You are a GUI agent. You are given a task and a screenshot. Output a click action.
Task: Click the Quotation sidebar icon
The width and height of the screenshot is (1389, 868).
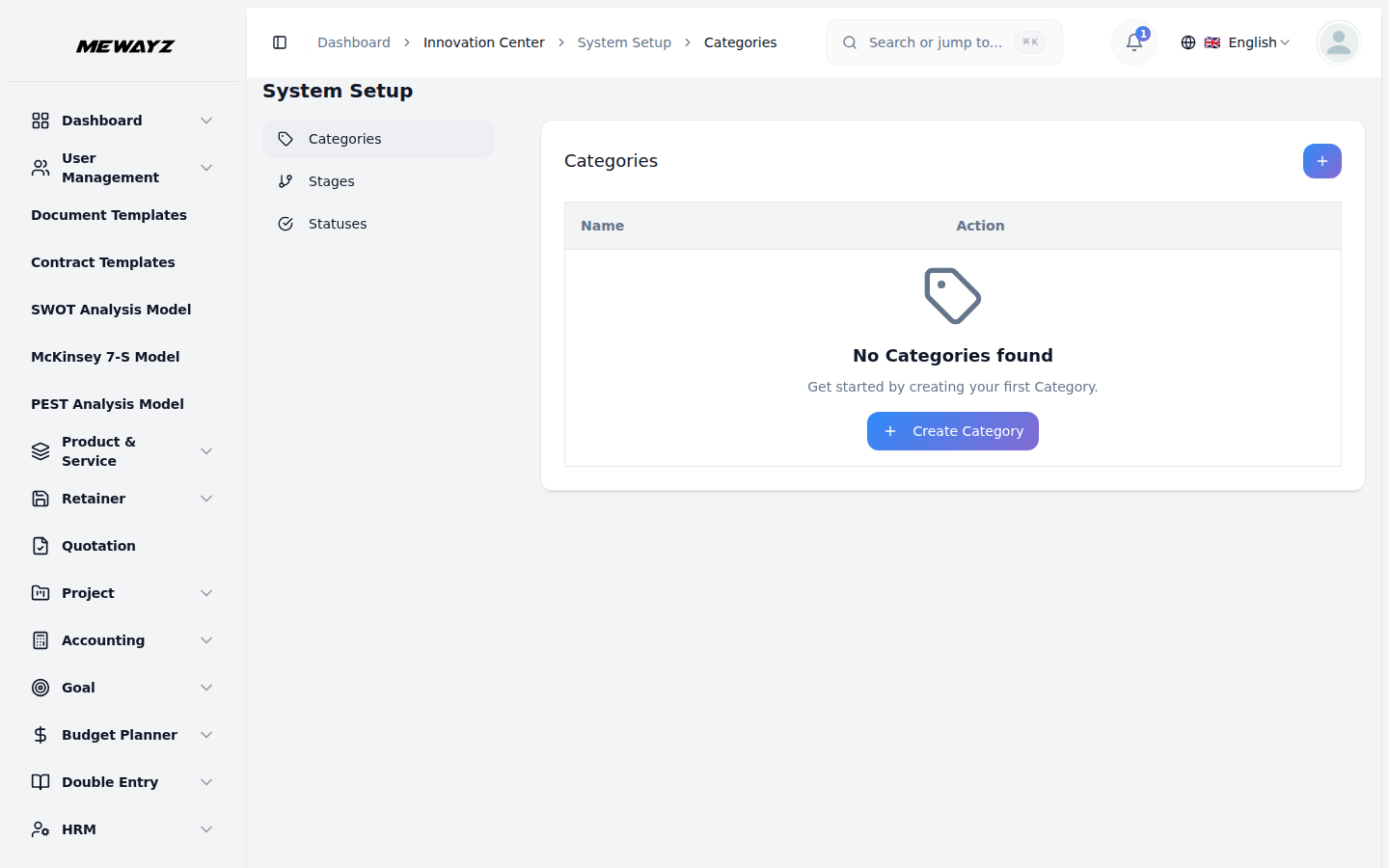[x=41, y=546]
